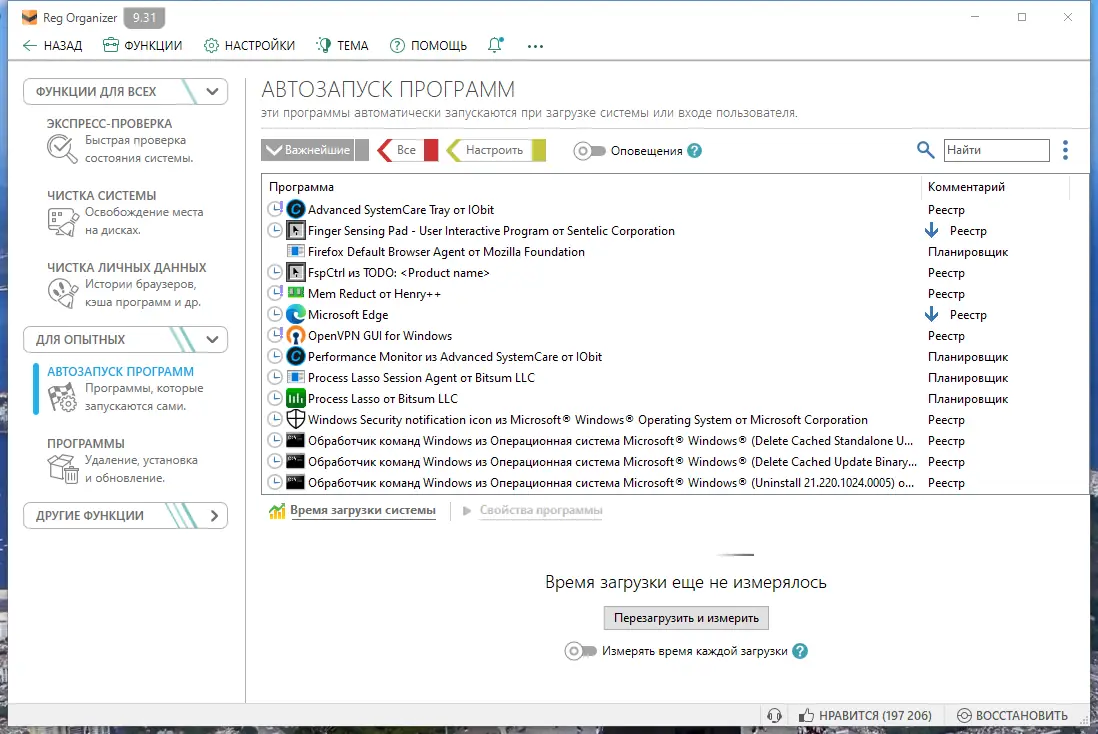Viewport: 1098px width, 734px height.
Task: Click the red swatch beside Все
Action: point(431,150)
